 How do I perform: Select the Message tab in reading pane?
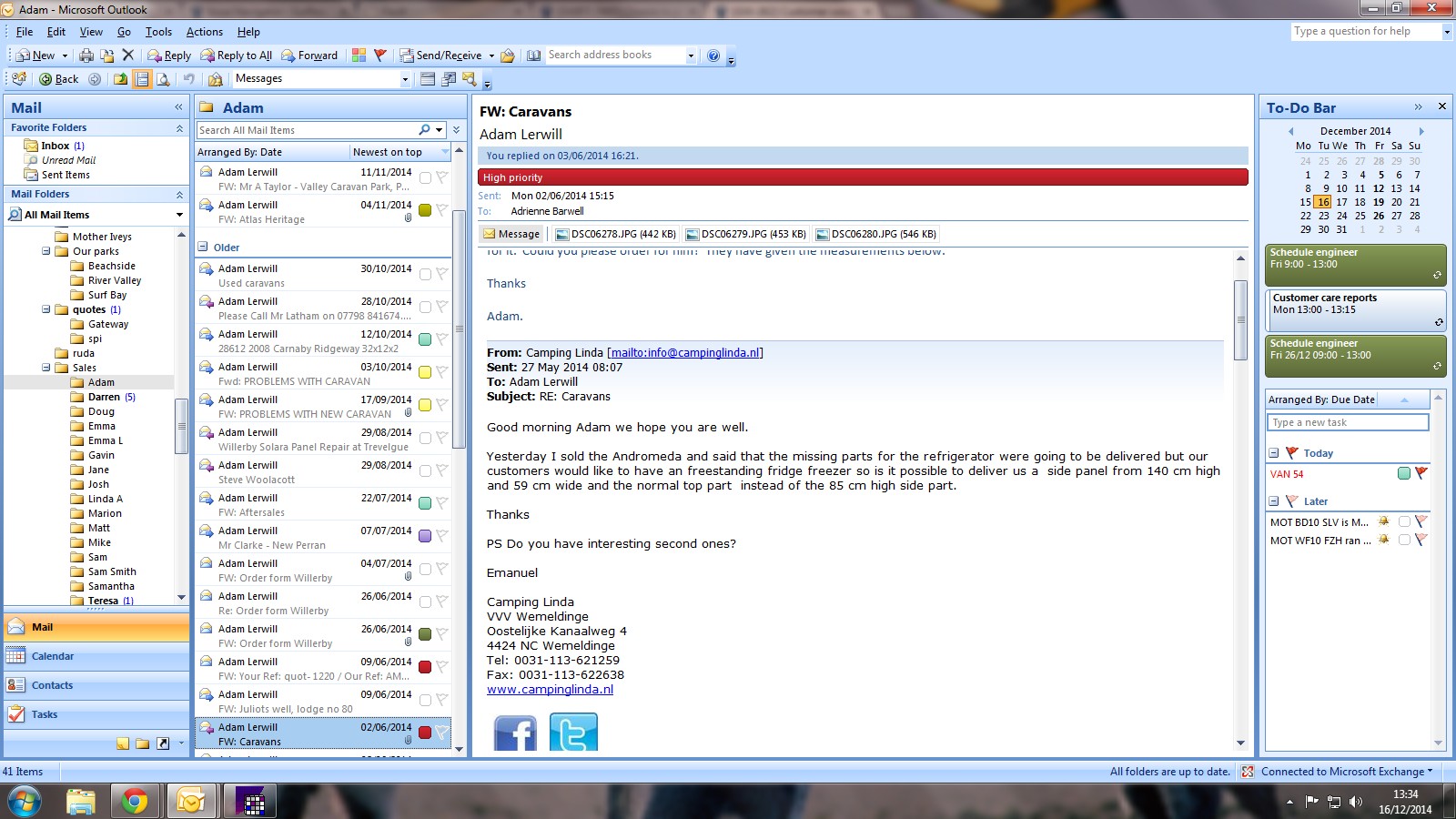point(511,234)
